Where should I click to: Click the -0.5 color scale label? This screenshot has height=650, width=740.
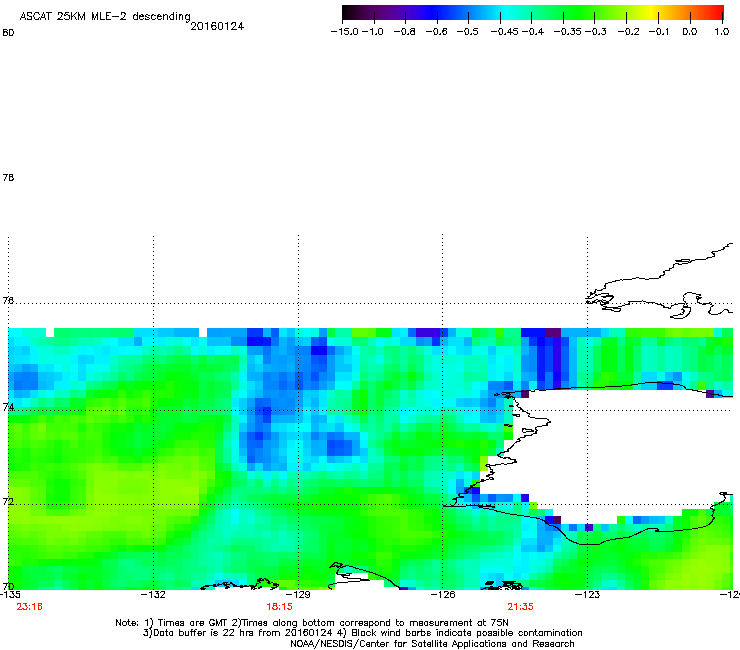tap(467, 32)
